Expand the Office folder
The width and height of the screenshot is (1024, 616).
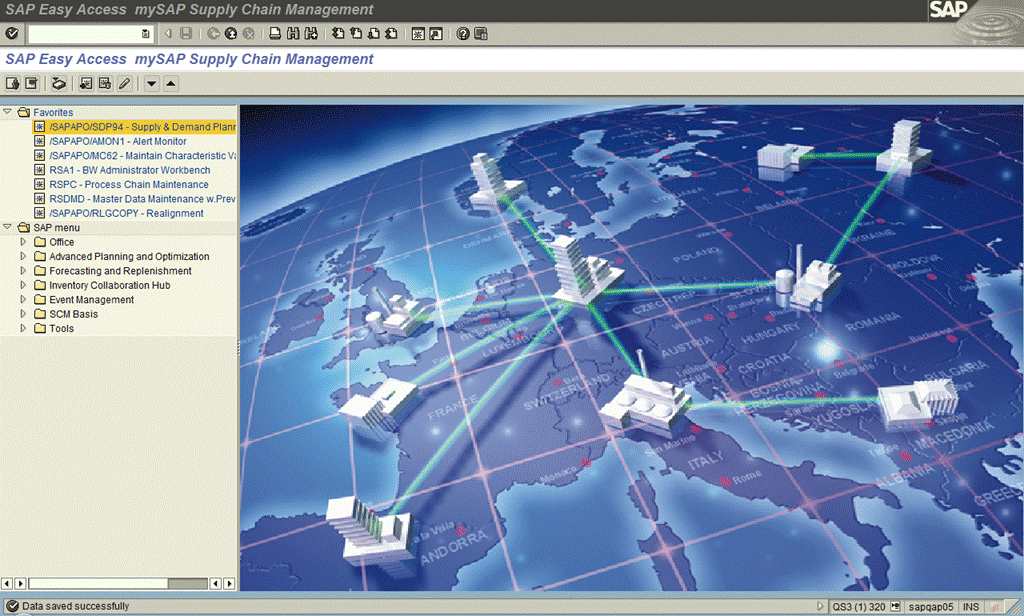[23, 242]
